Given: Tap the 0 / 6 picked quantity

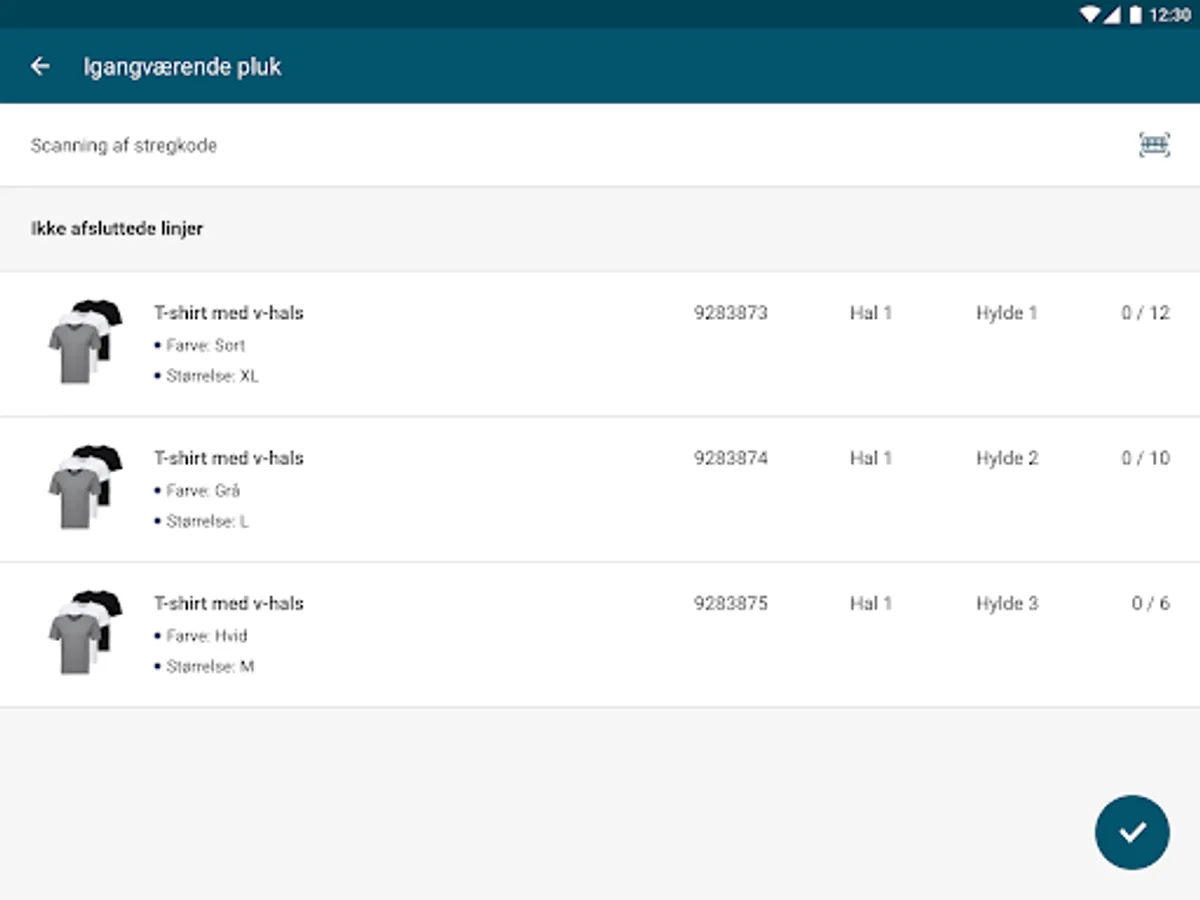Looking at the screenshot, I should tap(1150, 604).
